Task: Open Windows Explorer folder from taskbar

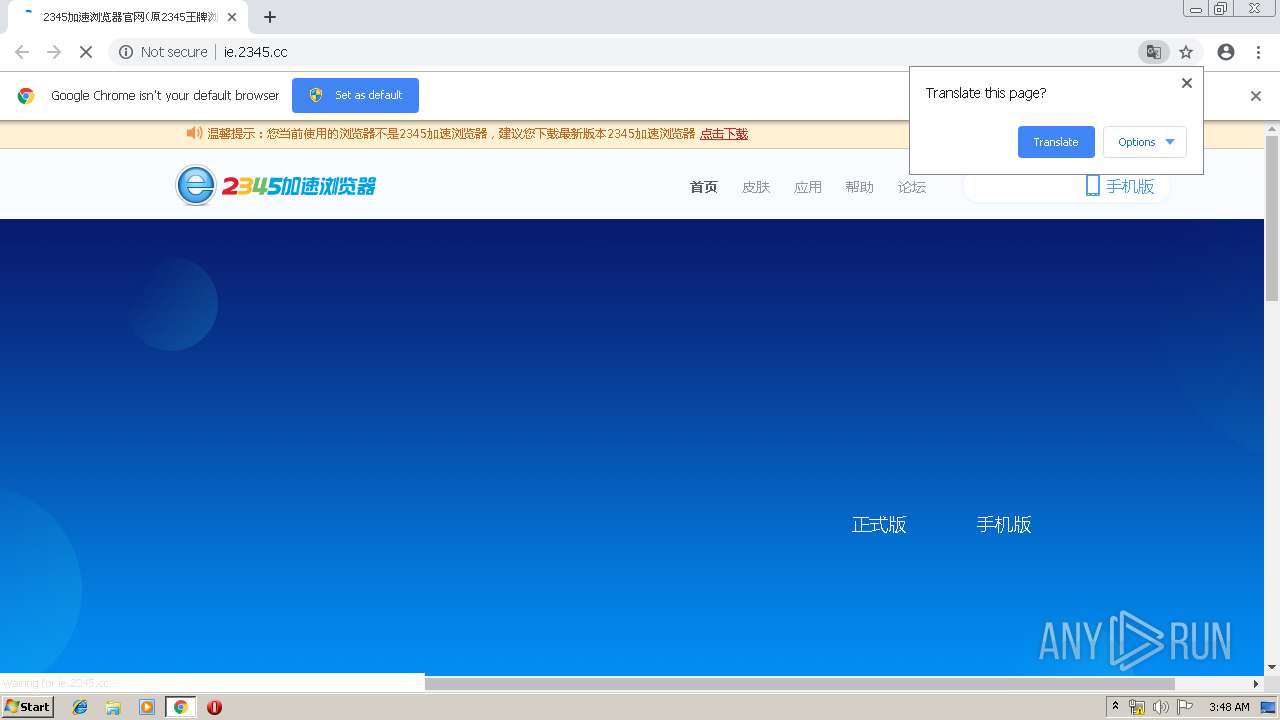Action: click(113, 707)
